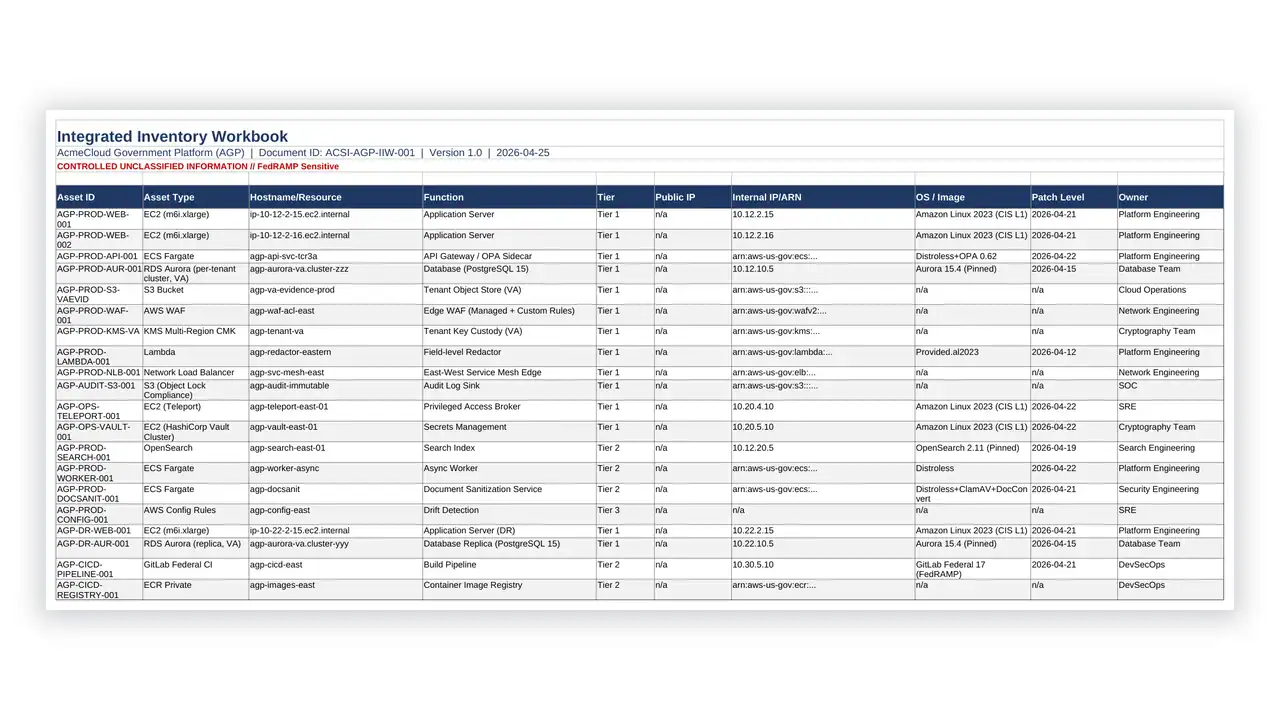1280x720 pixels.
Task: Click the GitLab Federal 17 (FedRAMP) cell
Action: [973, 569]
